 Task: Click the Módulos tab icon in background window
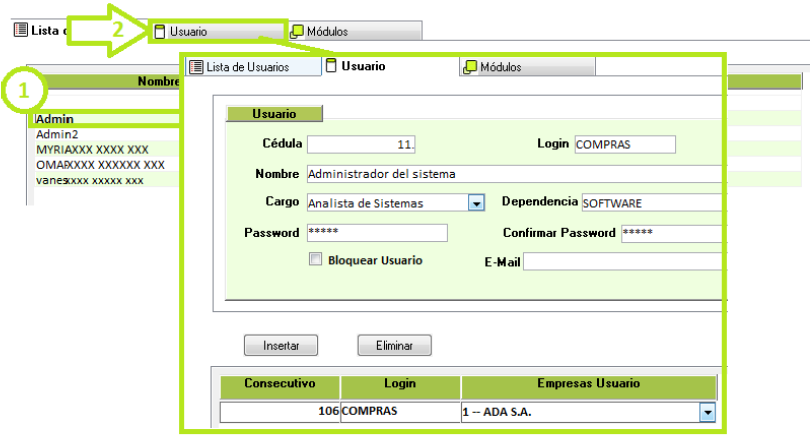pos(297,32)
